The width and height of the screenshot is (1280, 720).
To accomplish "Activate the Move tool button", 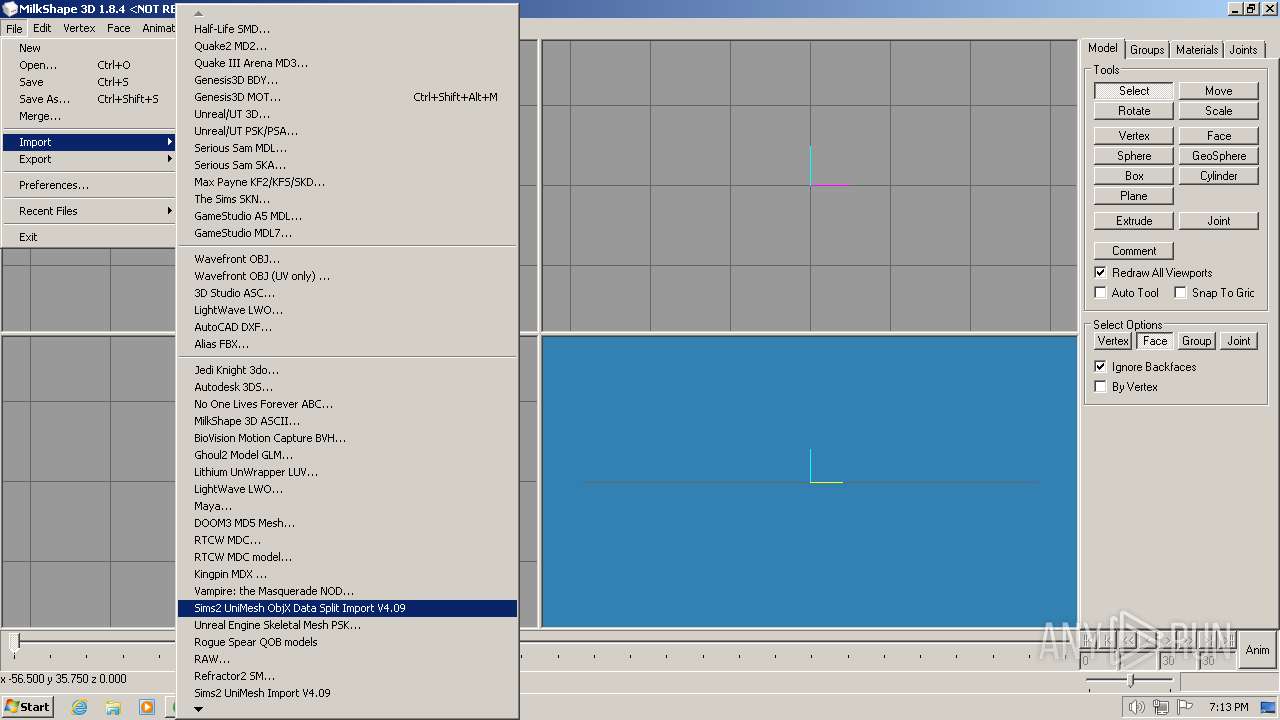I will [x=1218, y=91].
